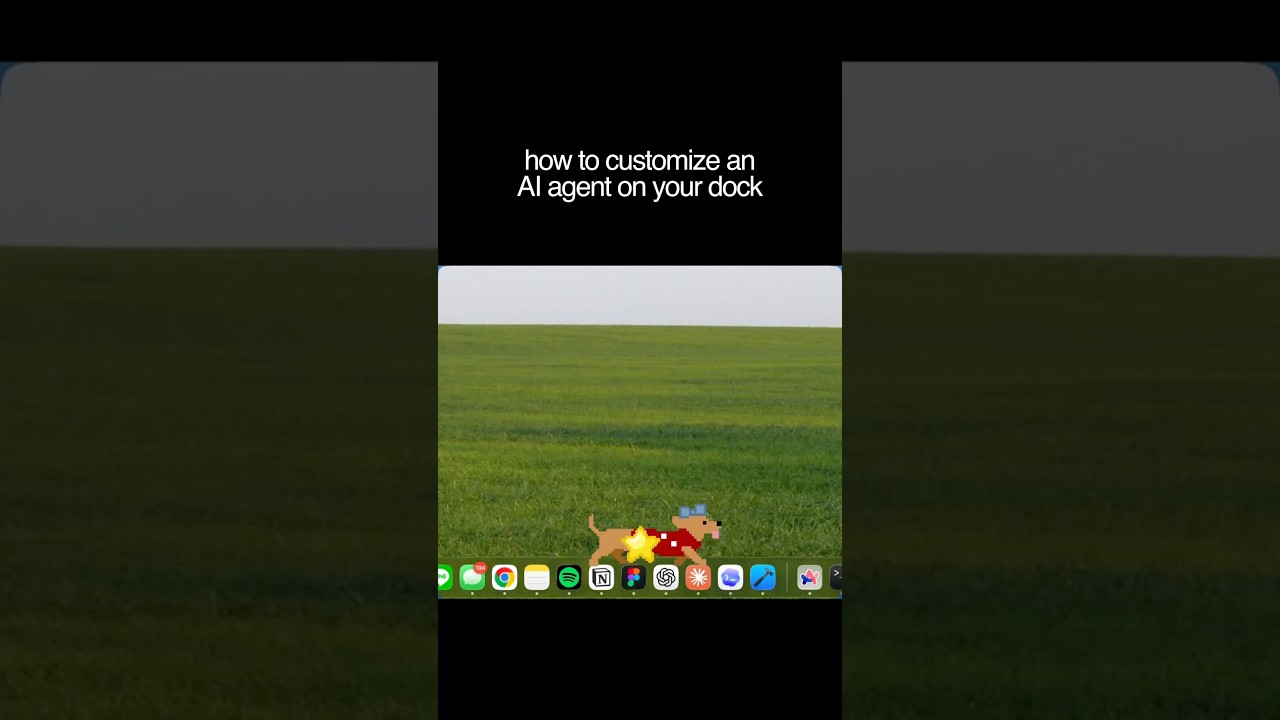Launch Google Chrome from the dock

tap(504, 577)
